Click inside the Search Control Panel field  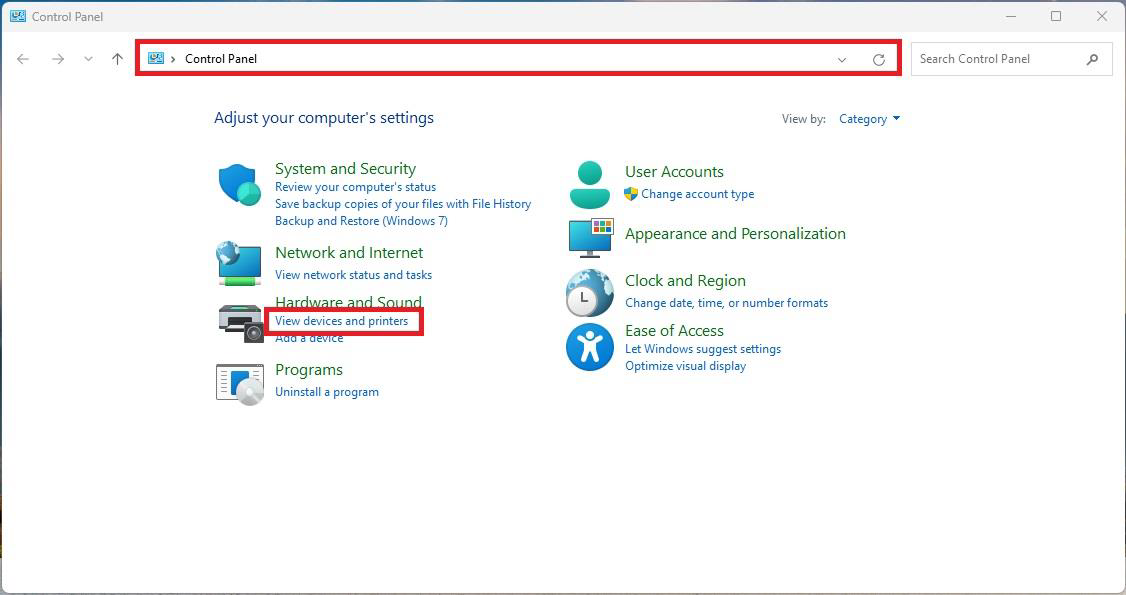pyautogui.click(x=995, y=59)
